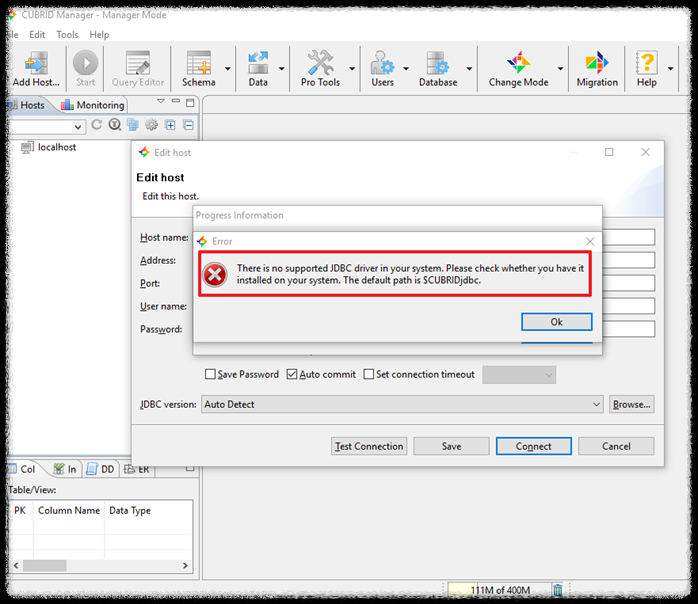Image resolution: width=698 pixels, height=604 pixels.
Task: Switch to the DD tab
Action: pyautogui.click(x=101, y=469)
